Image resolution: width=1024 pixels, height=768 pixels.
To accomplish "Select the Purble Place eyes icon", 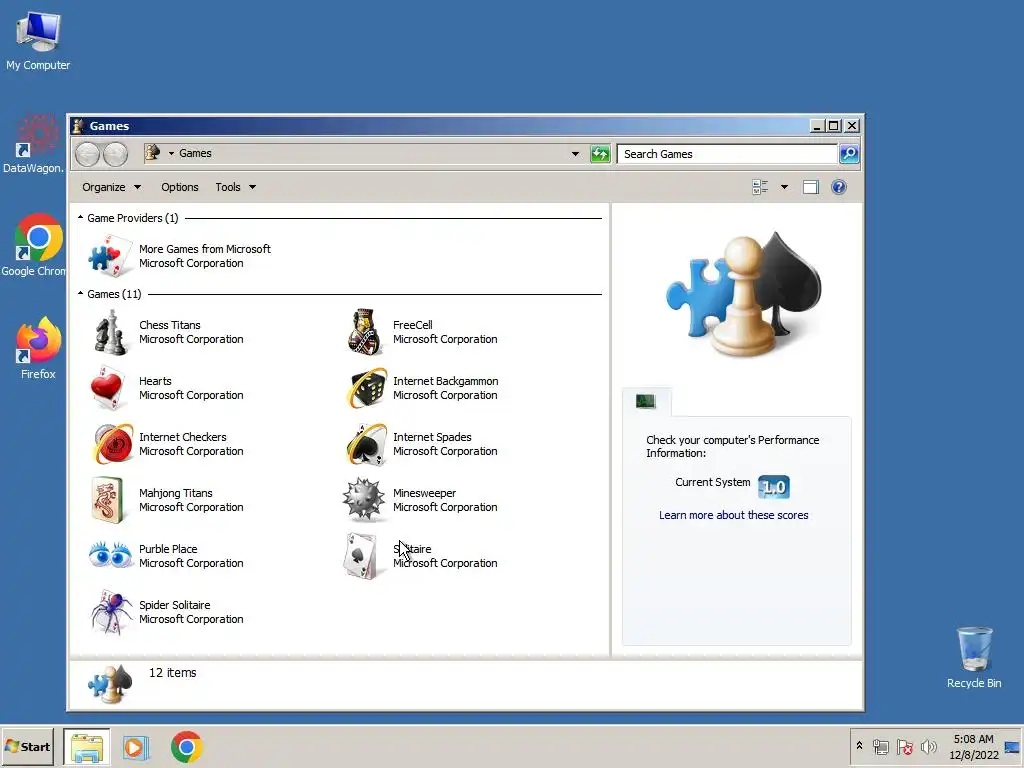I will 110,555.
